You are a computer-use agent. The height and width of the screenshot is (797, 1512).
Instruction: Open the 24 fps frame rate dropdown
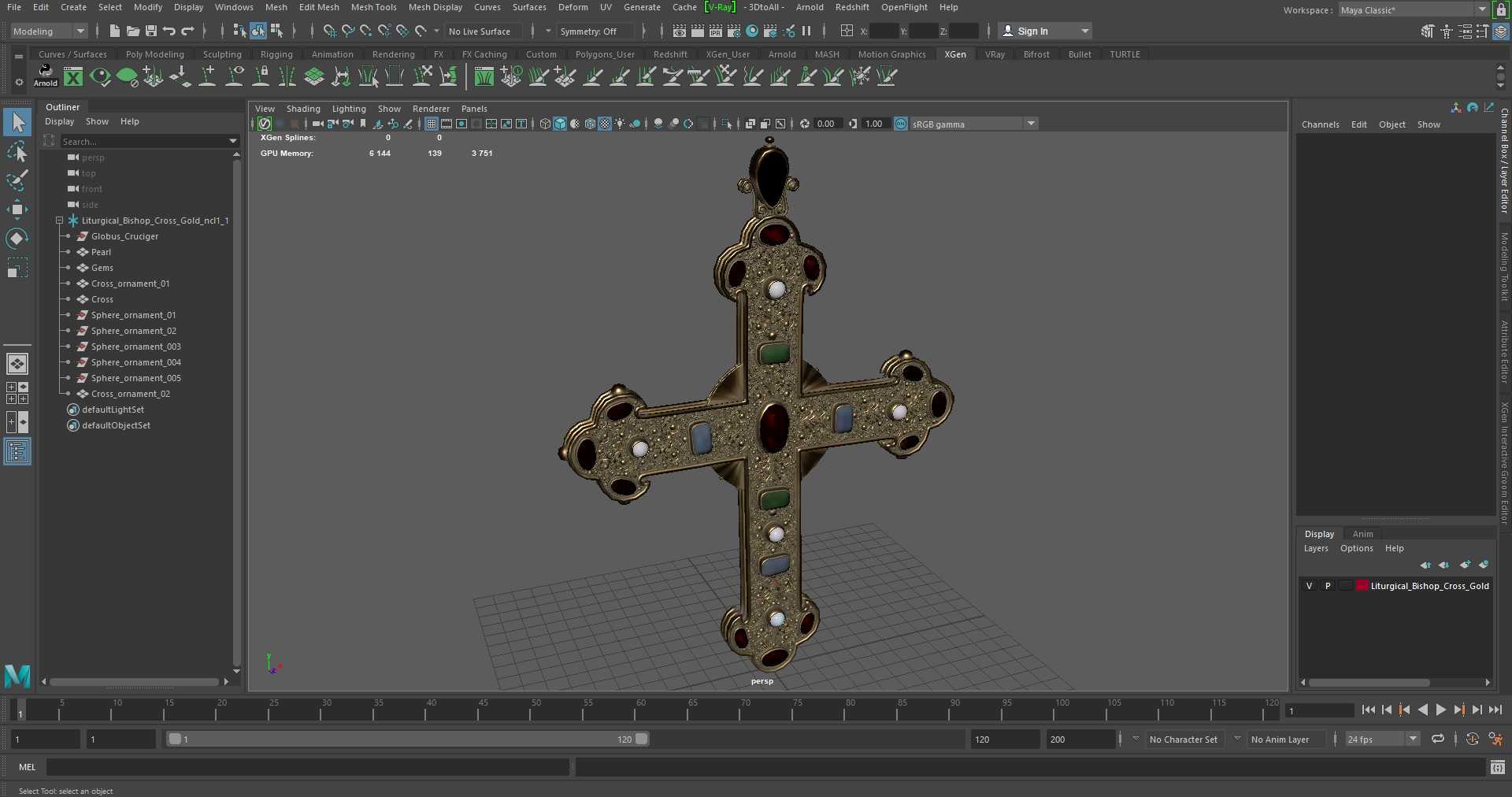click(1382, 739)
